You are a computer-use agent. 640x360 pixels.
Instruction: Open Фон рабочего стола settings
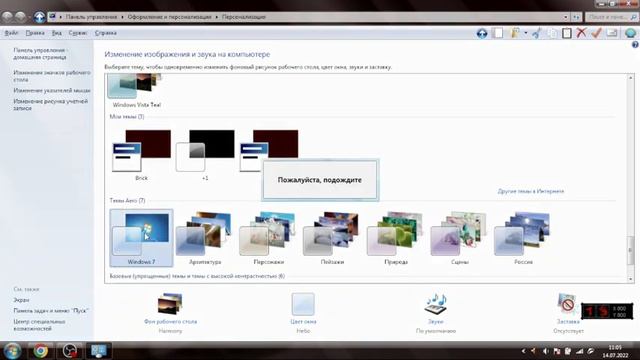point(170,313)
